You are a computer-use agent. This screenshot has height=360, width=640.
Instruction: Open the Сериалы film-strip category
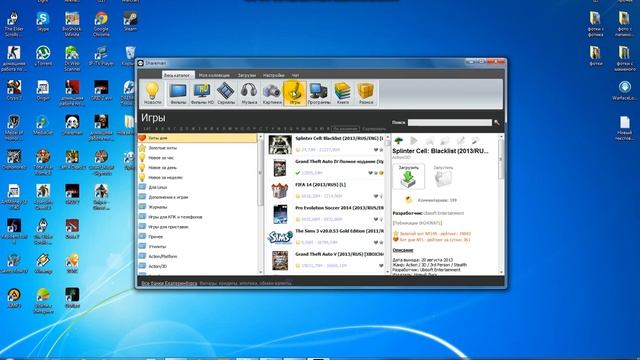click(226, 93)
